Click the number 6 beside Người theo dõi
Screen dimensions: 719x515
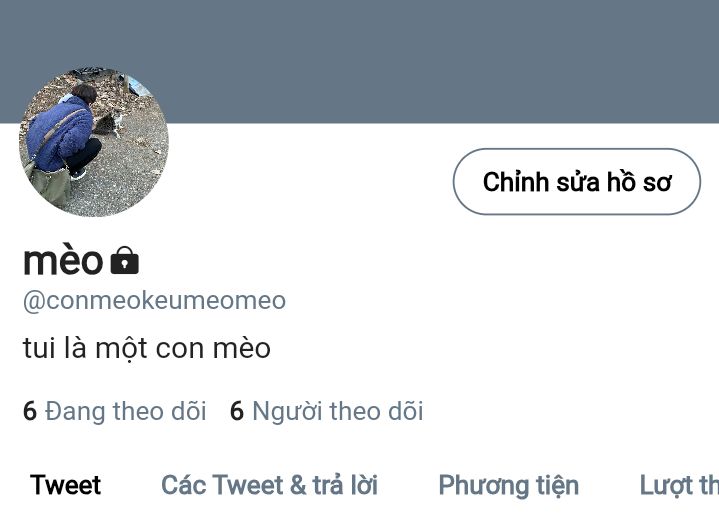237,411
